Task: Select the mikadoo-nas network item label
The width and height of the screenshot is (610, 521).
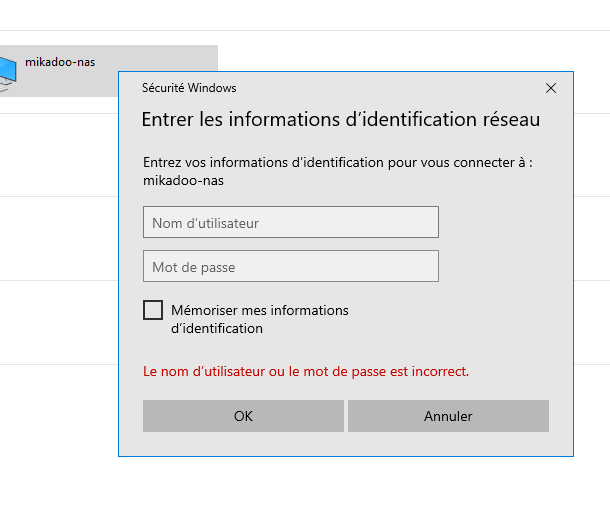Action: click(60, 62)
